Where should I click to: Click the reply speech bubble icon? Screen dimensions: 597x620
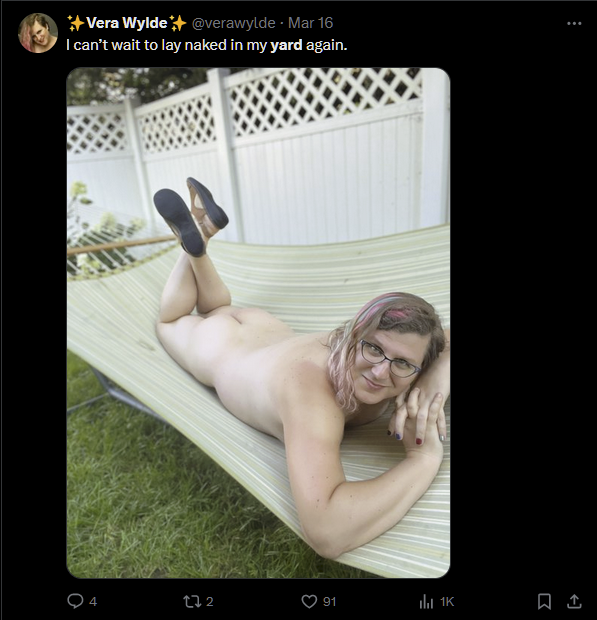[x=75, y=601]
